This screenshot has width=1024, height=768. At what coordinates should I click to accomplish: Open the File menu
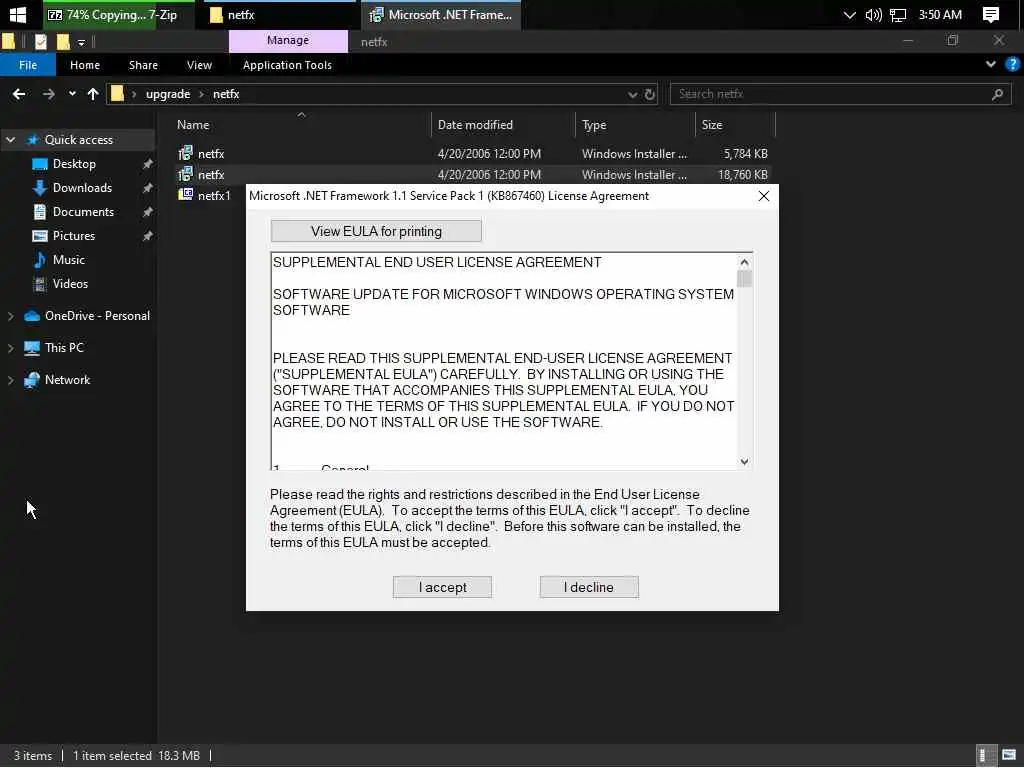(27, 65)
